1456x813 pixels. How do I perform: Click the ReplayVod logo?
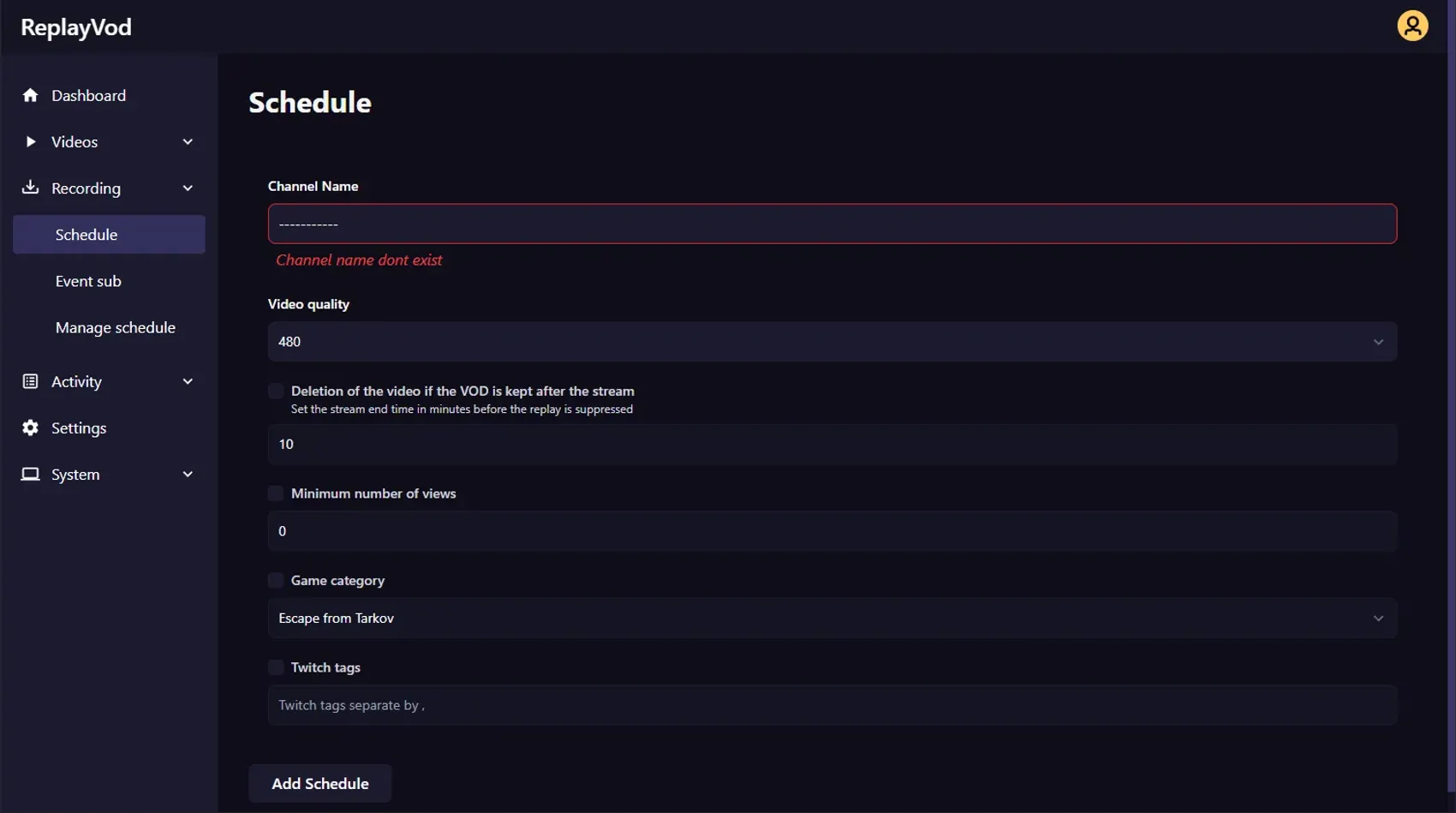pos(76,27)
